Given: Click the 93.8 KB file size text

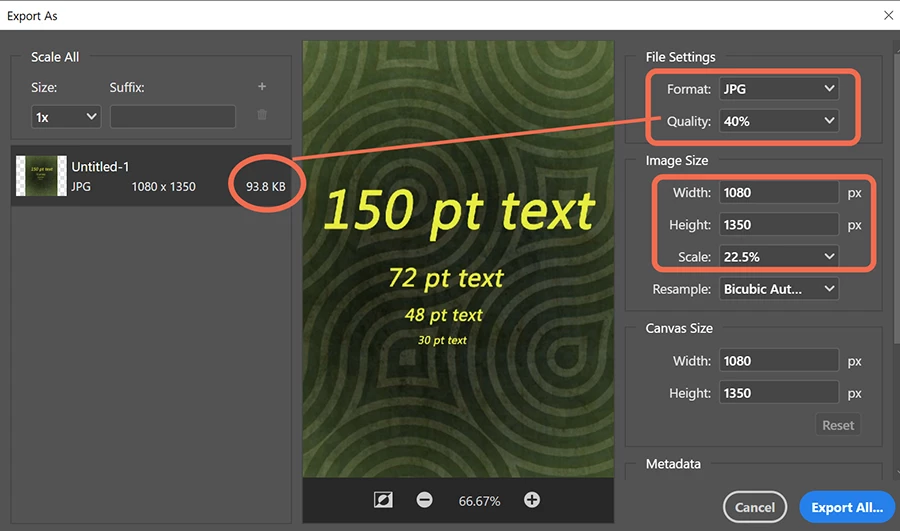Looking at the screenshot, I should tap(266, 187).
